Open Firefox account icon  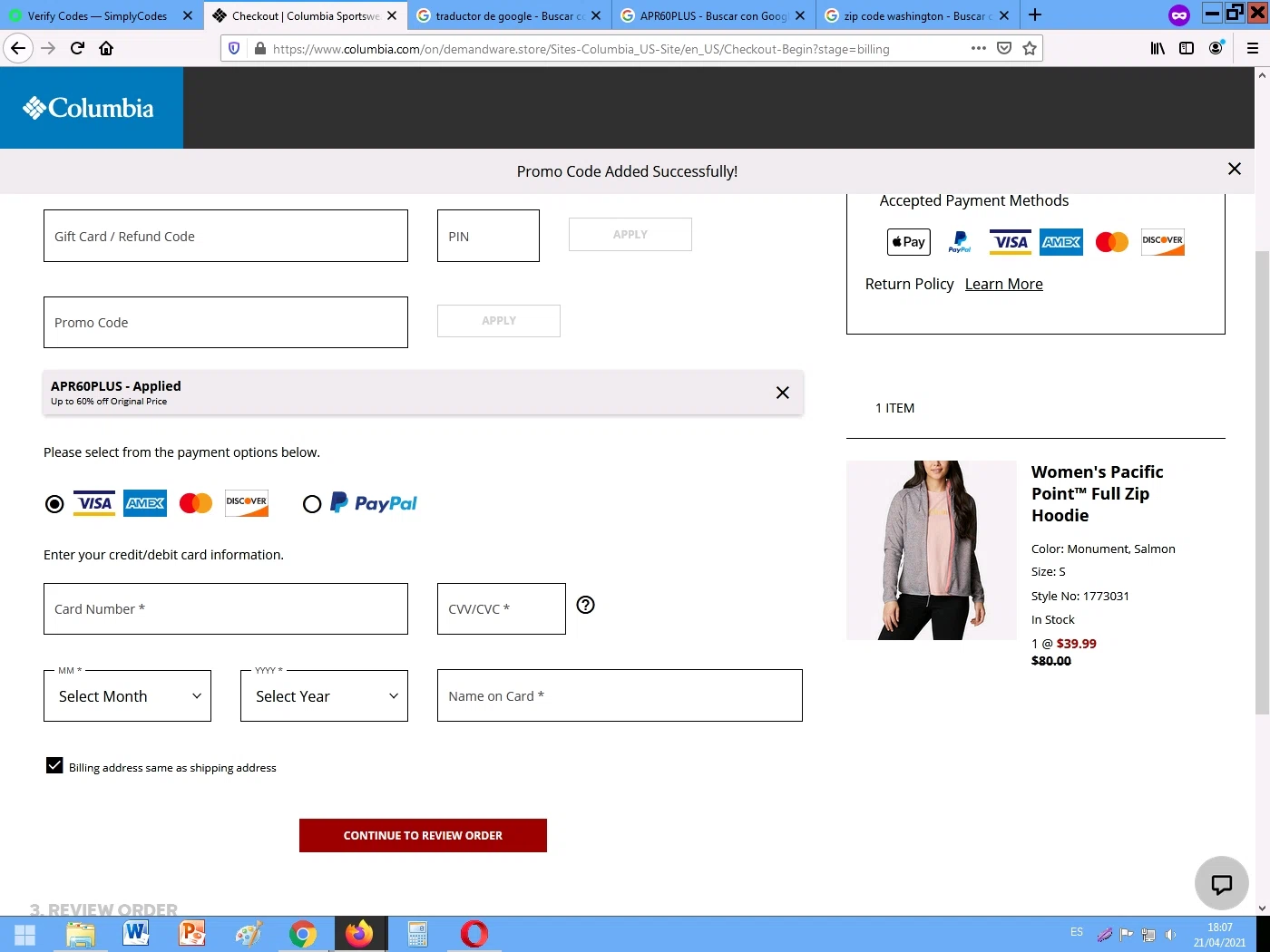click(x=1216, y=48)
